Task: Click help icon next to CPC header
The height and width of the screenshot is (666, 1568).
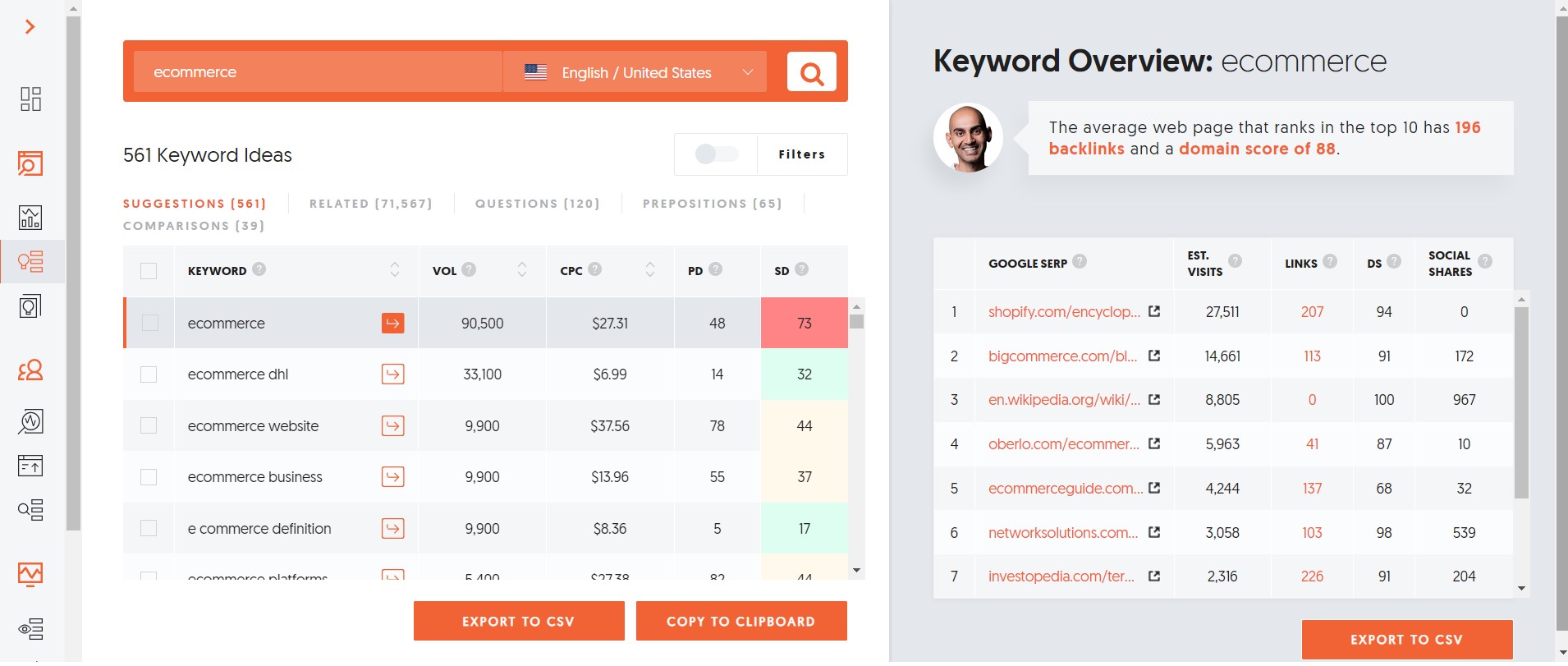Action: coord(595,269)
